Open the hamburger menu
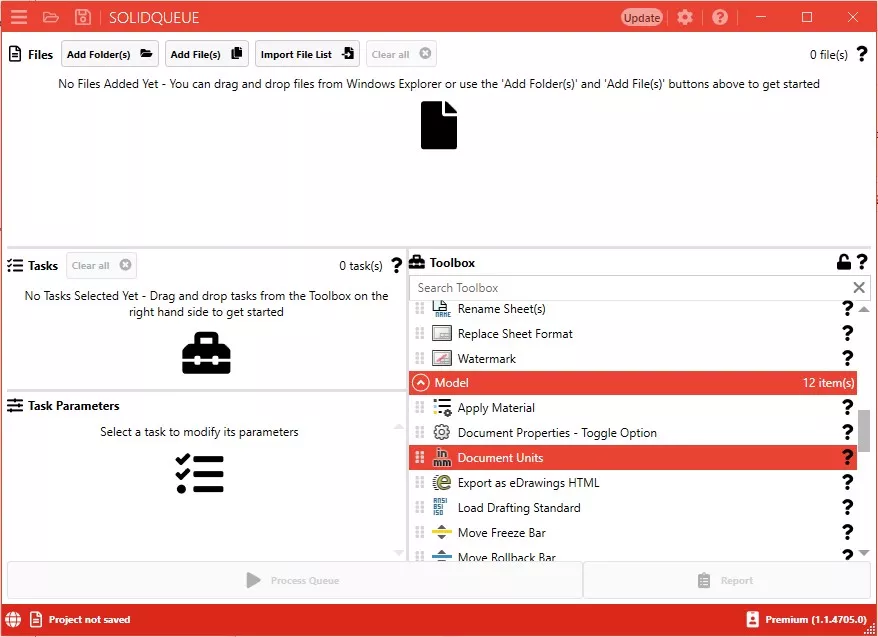This screenshot has width=878, height=637. [18, 17]
